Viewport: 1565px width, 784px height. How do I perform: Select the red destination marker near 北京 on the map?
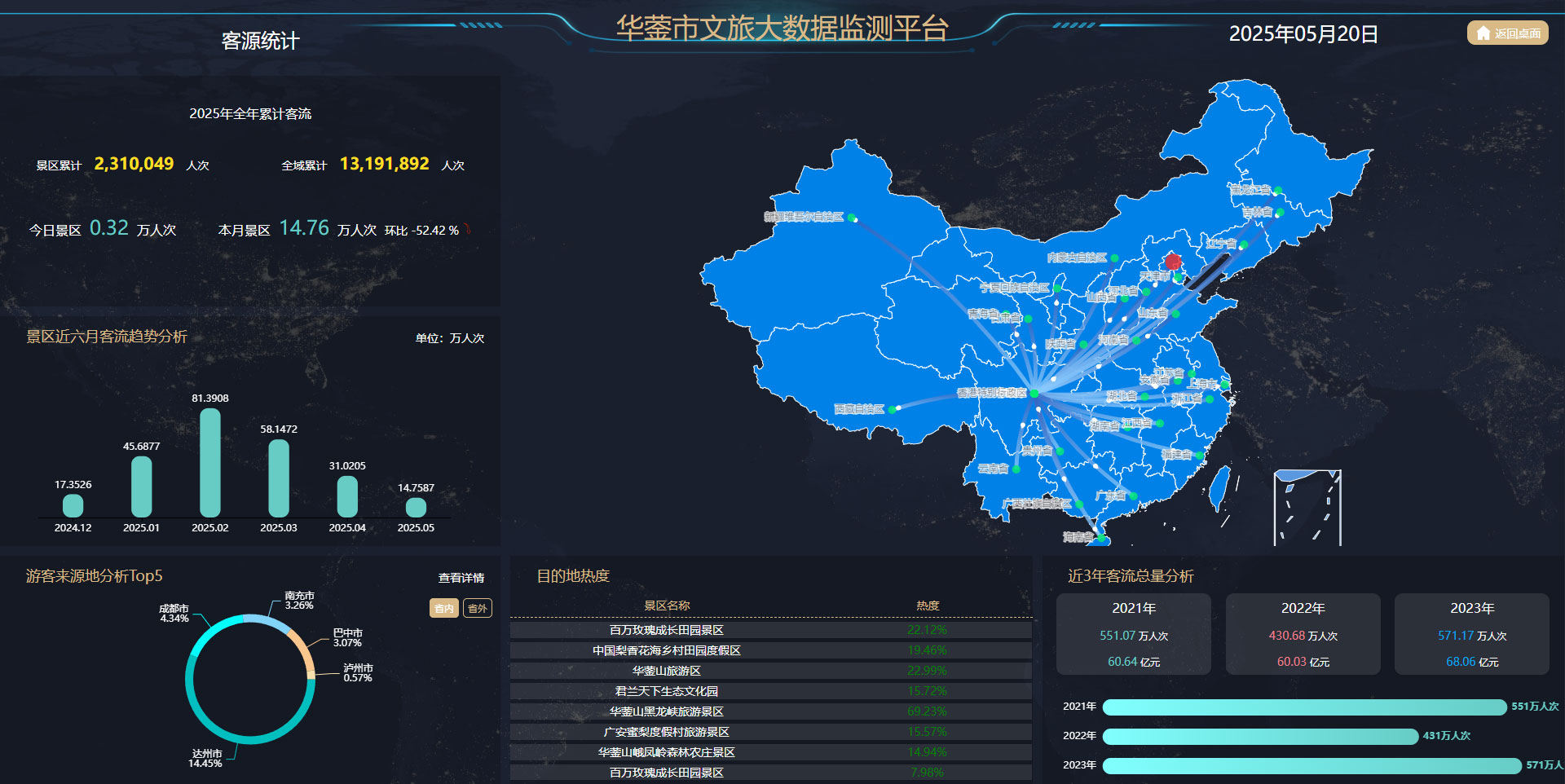(x=1172, y=262)
